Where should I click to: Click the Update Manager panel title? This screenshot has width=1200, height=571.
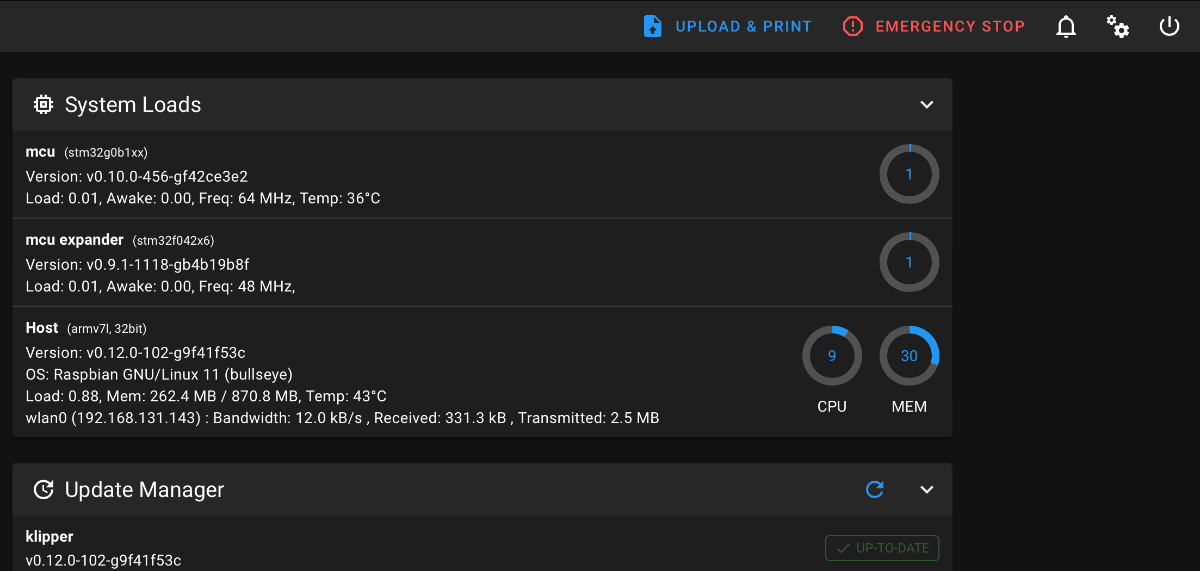tap(144, 490)
